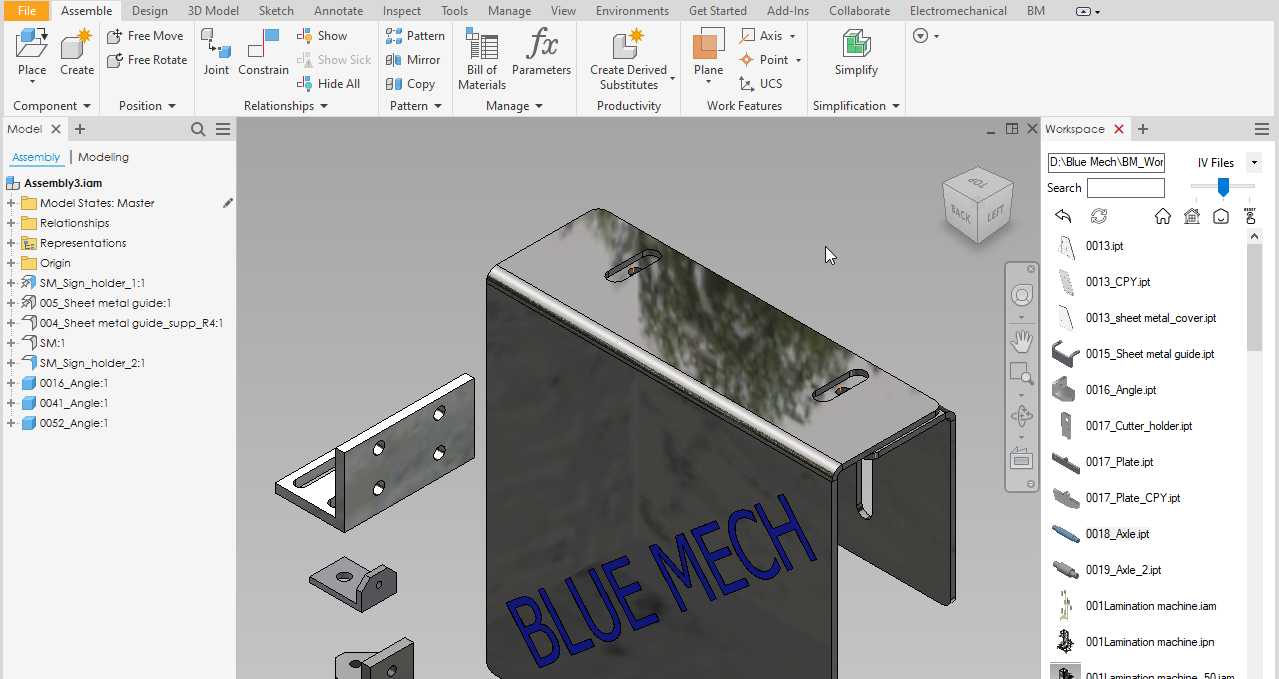
Task: Click the Pan hand in navigation bar
Action: [1021, 342]
